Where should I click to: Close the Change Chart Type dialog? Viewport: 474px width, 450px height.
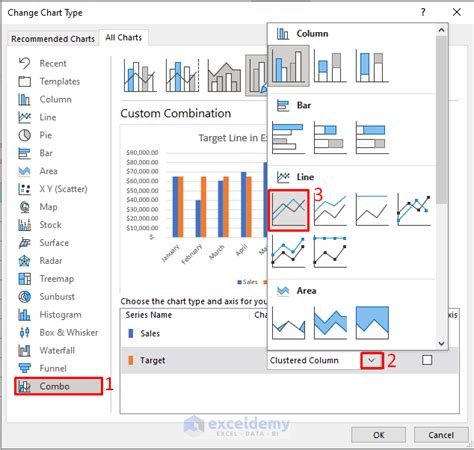tap(457, 12)
